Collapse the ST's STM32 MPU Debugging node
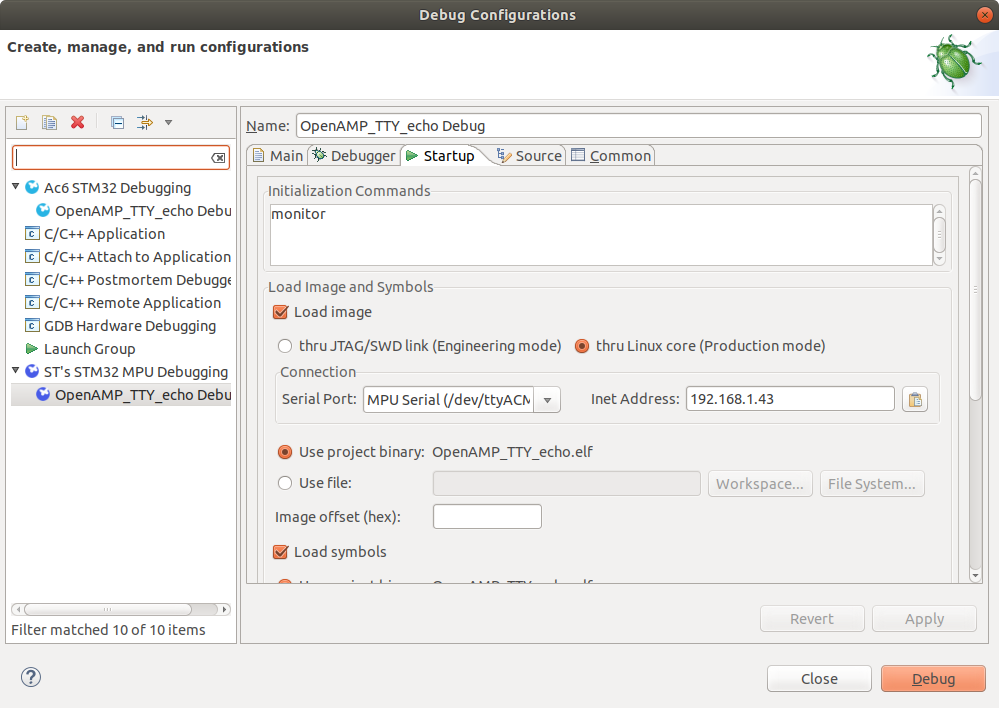The image size is (999, 708). (x=16, y=370)
